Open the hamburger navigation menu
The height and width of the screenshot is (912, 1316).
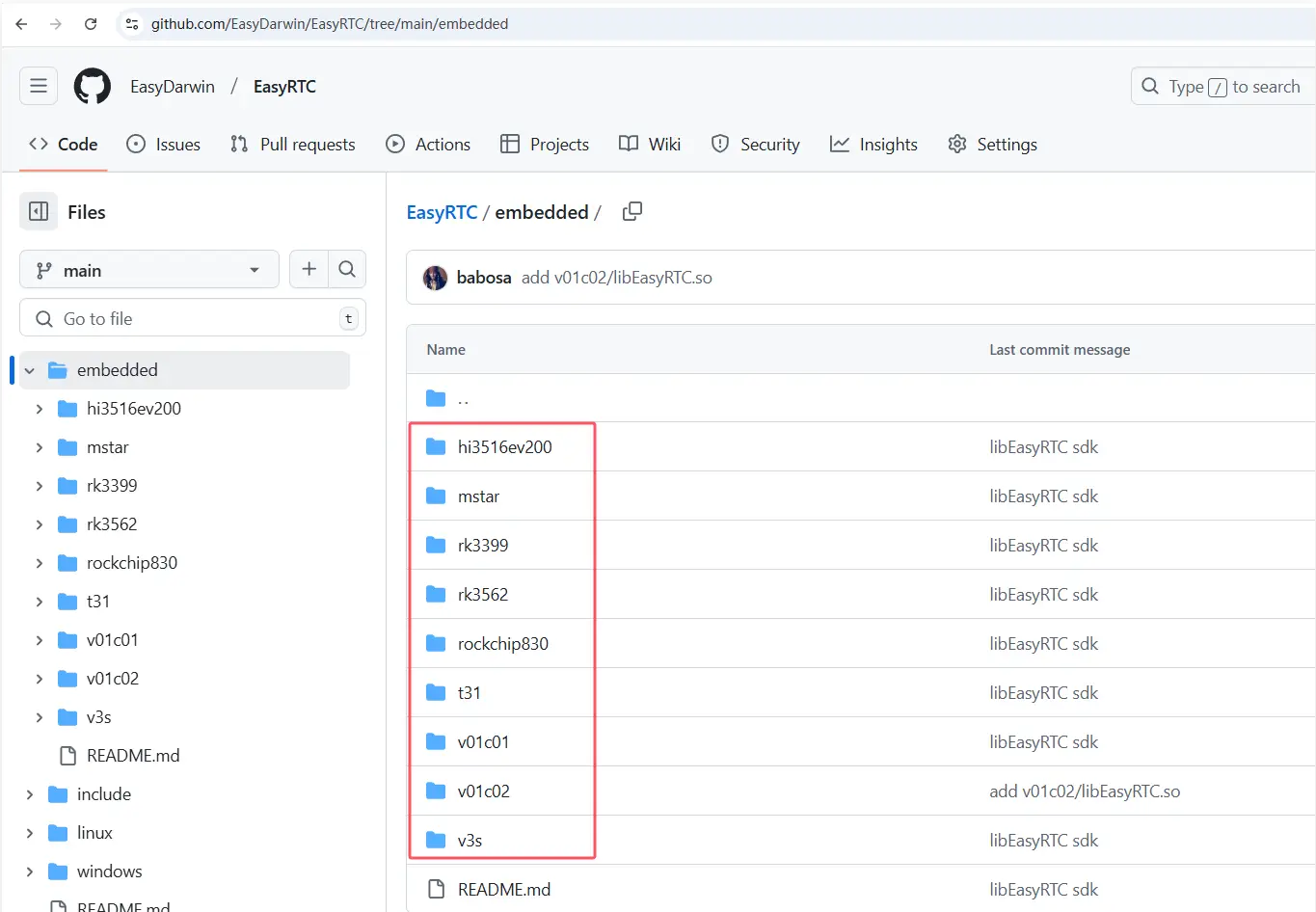click(39, 86)
